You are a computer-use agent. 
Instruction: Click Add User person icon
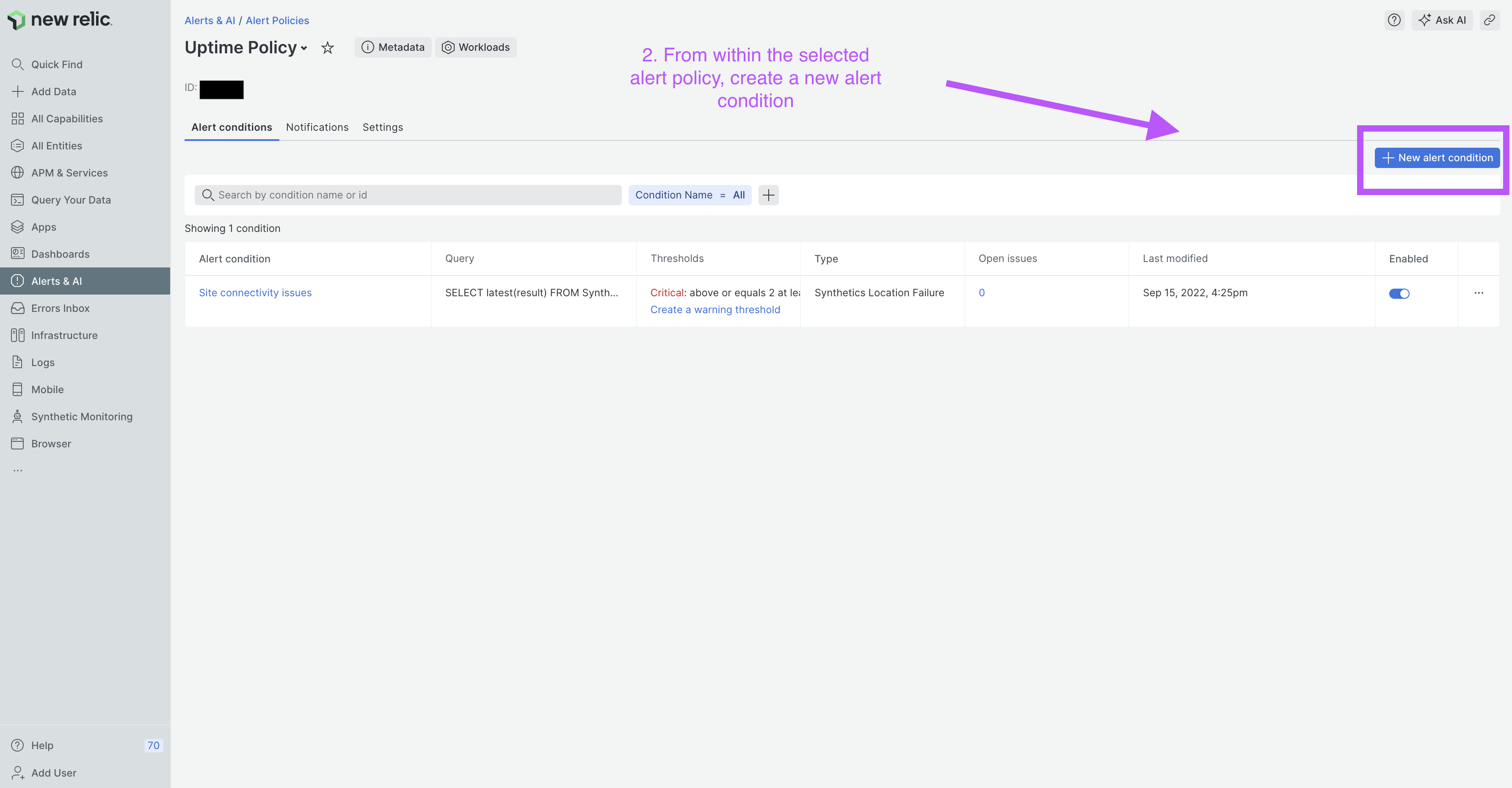[18, 773]
